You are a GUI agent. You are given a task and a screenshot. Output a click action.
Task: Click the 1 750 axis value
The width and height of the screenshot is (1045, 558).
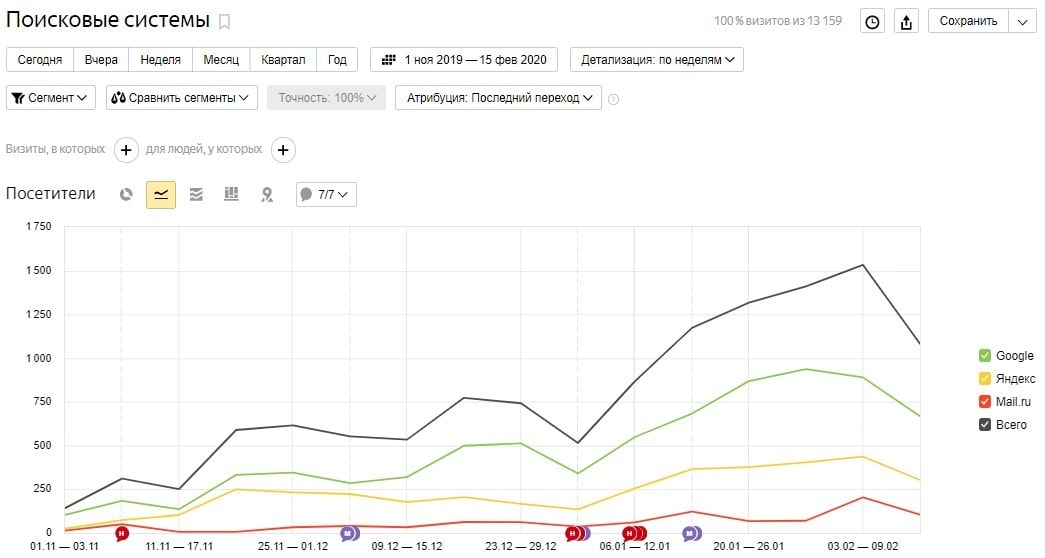(x=39, y=227)
